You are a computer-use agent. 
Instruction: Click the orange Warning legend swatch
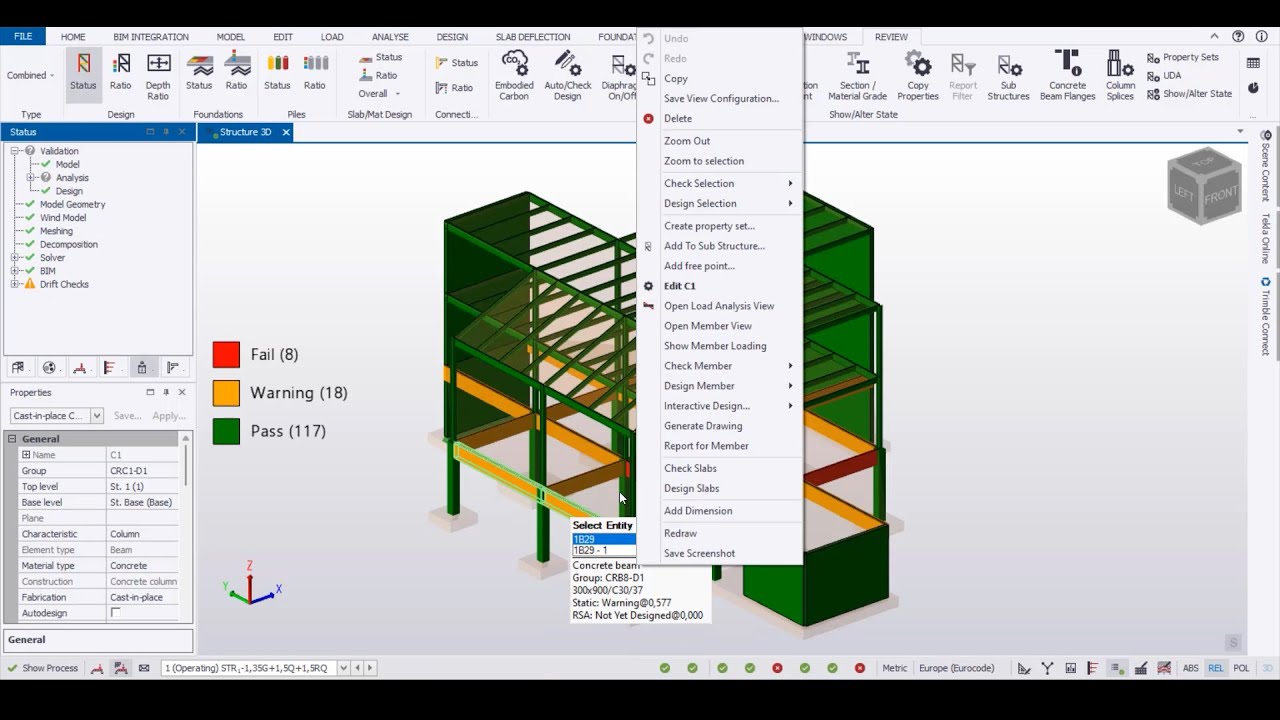click(x=226, y=393)
